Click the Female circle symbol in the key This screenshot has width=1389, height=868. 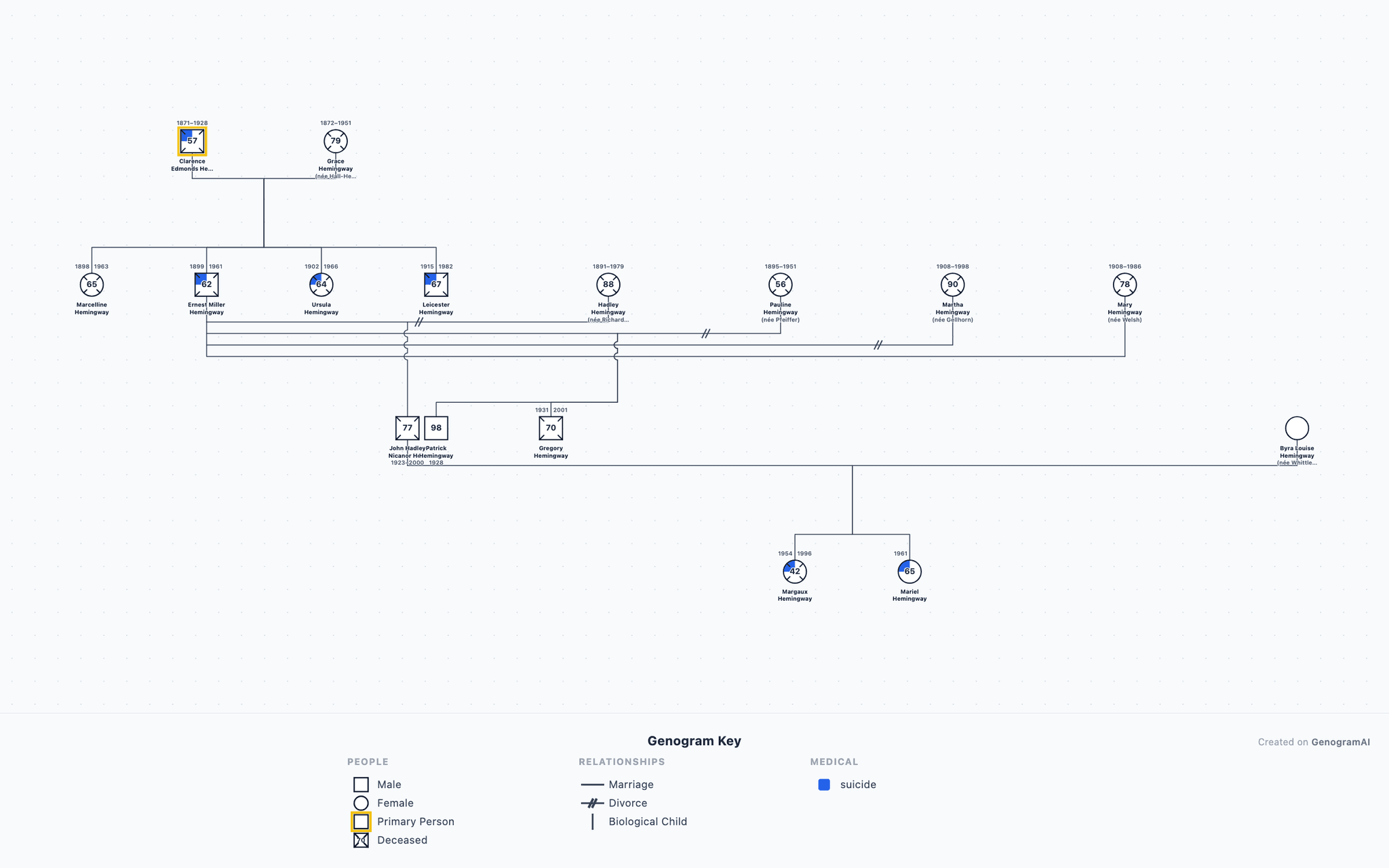pos(361,803)
